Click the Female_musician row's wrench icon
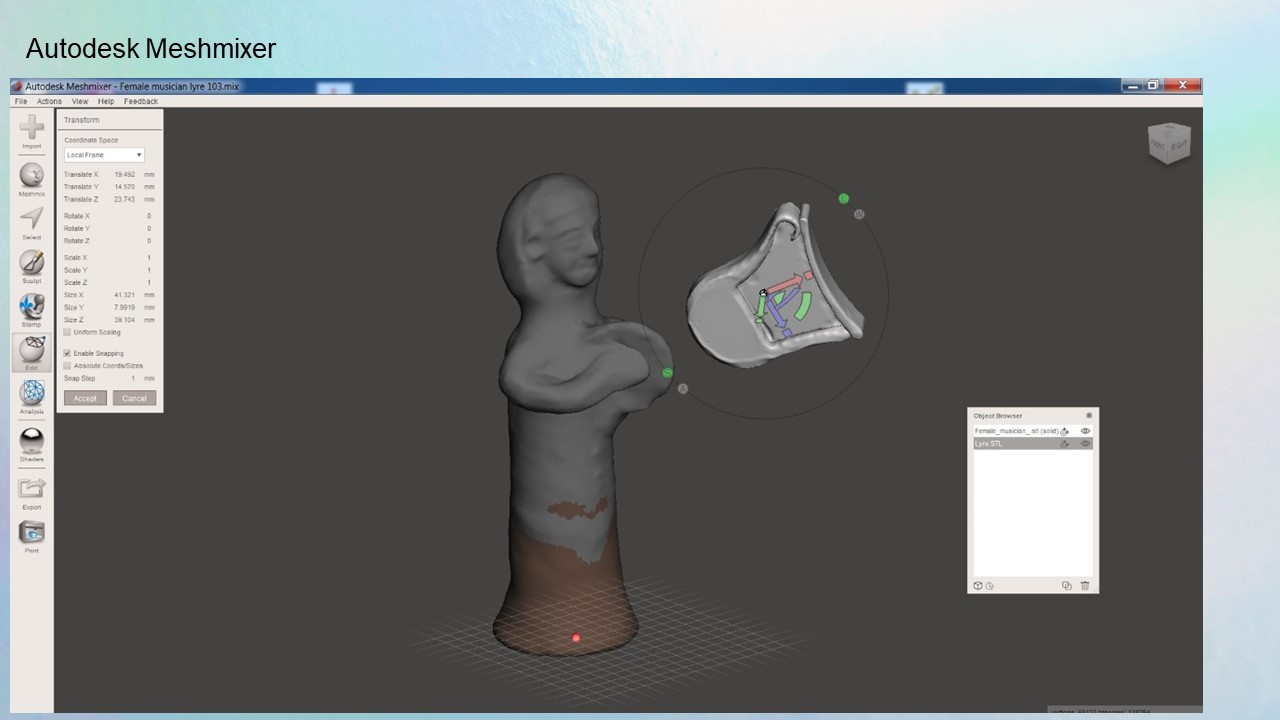The image size is (1280, 720). (x=1065, y=431)
